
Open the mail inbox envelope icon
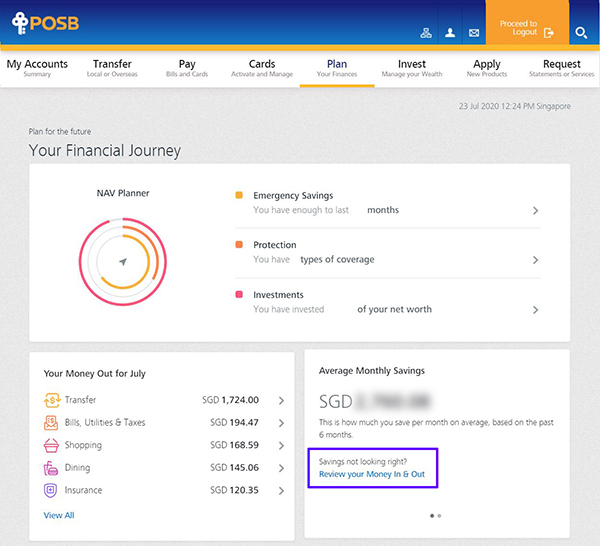474,33
